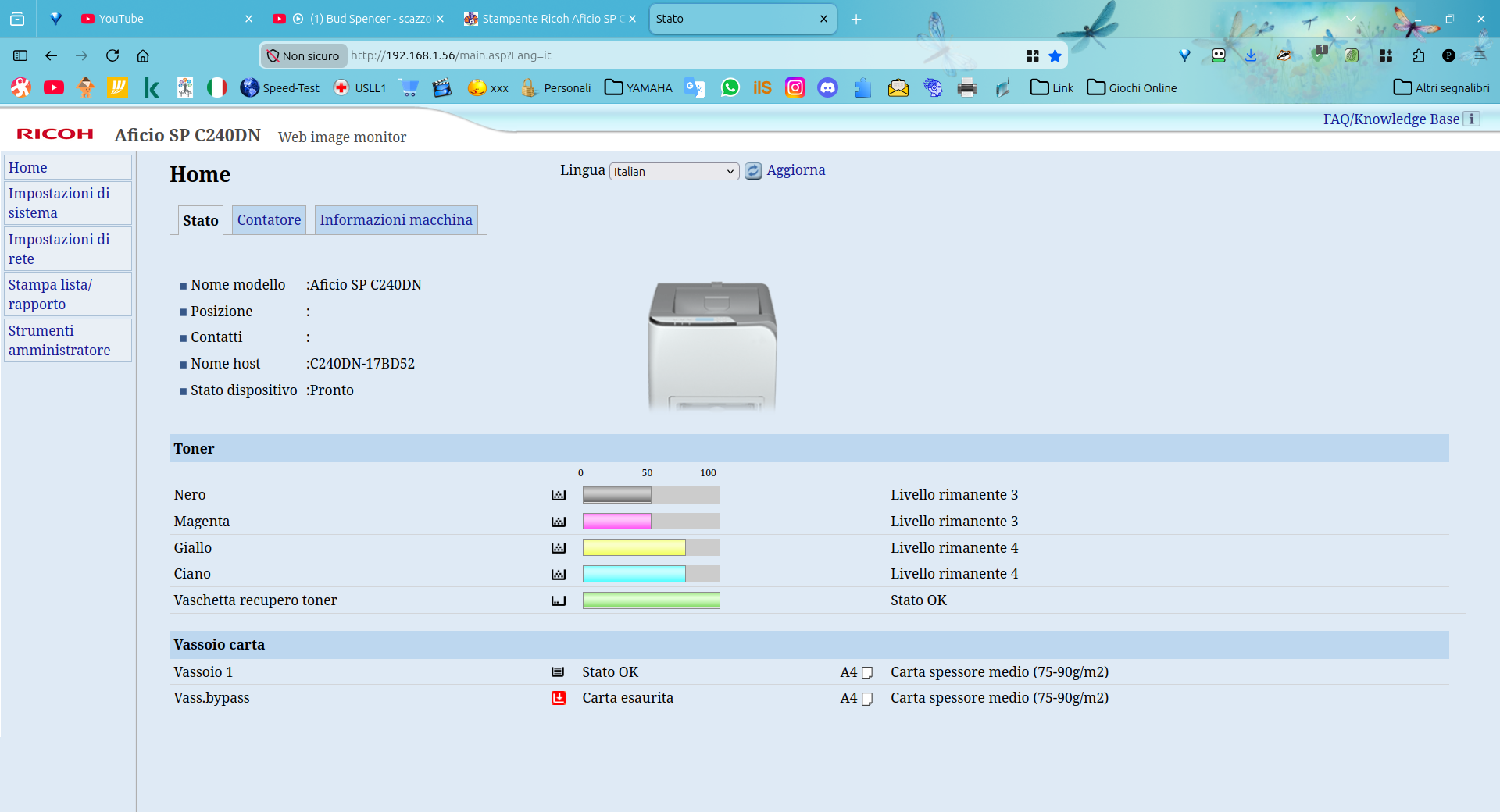This screenshot has width=1500, height=812.
Task: Expand the Altri segnalibri folder
Action: [x=1441, y=87]
